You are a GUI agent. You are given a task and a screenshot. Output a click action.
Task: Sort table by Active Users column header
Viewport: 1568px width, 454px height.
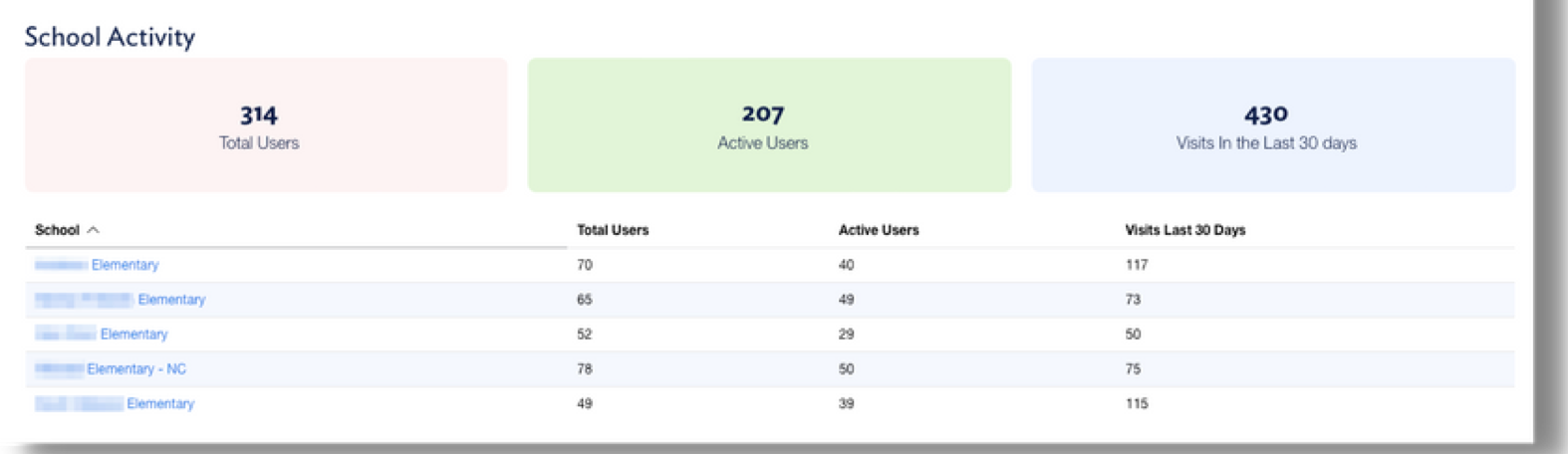[x=878, y=230]
